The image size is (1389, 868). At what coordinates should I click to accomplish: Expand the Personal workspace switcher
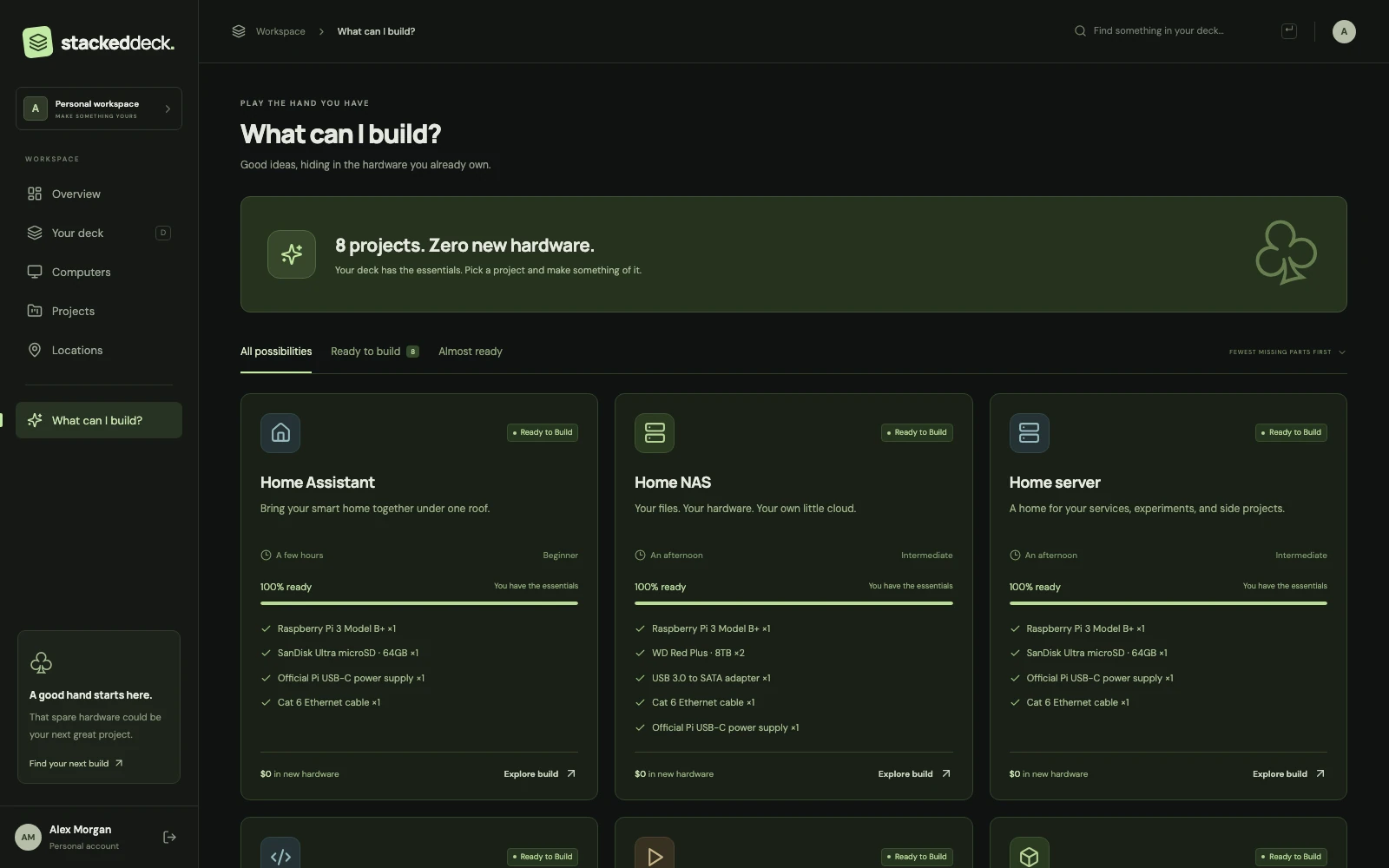[x=99, y=108]
